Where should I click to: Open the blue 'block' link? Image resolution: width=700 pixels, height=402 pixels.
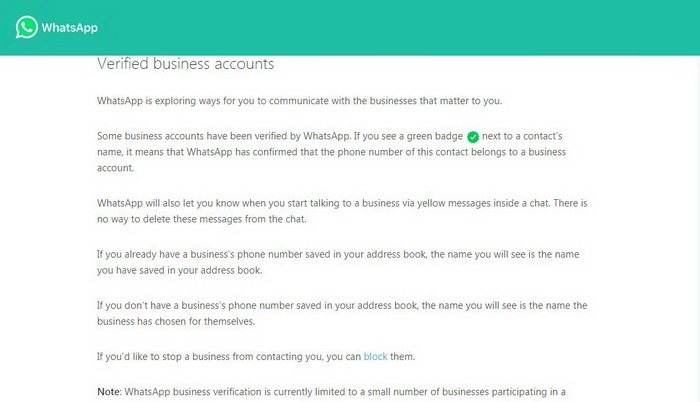(x=375, y=356)
